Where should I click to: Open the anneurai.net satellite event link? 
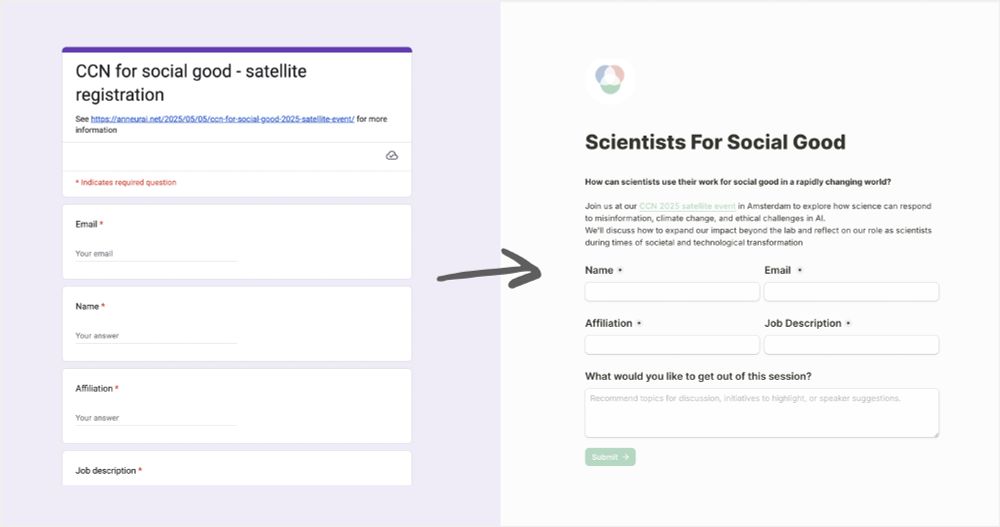click(x=223, y=119)
